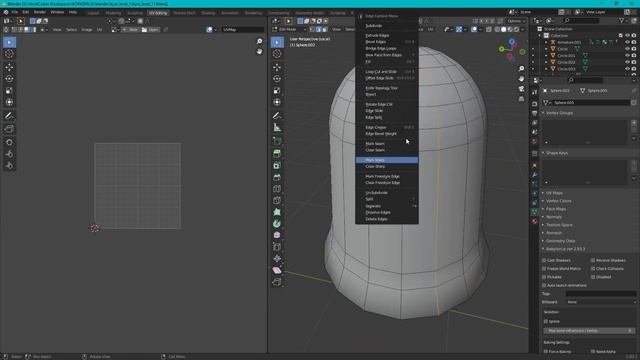Viewport: 640px width, 360px height.
Task: Select the Poly Build tool
Action: 277,212
